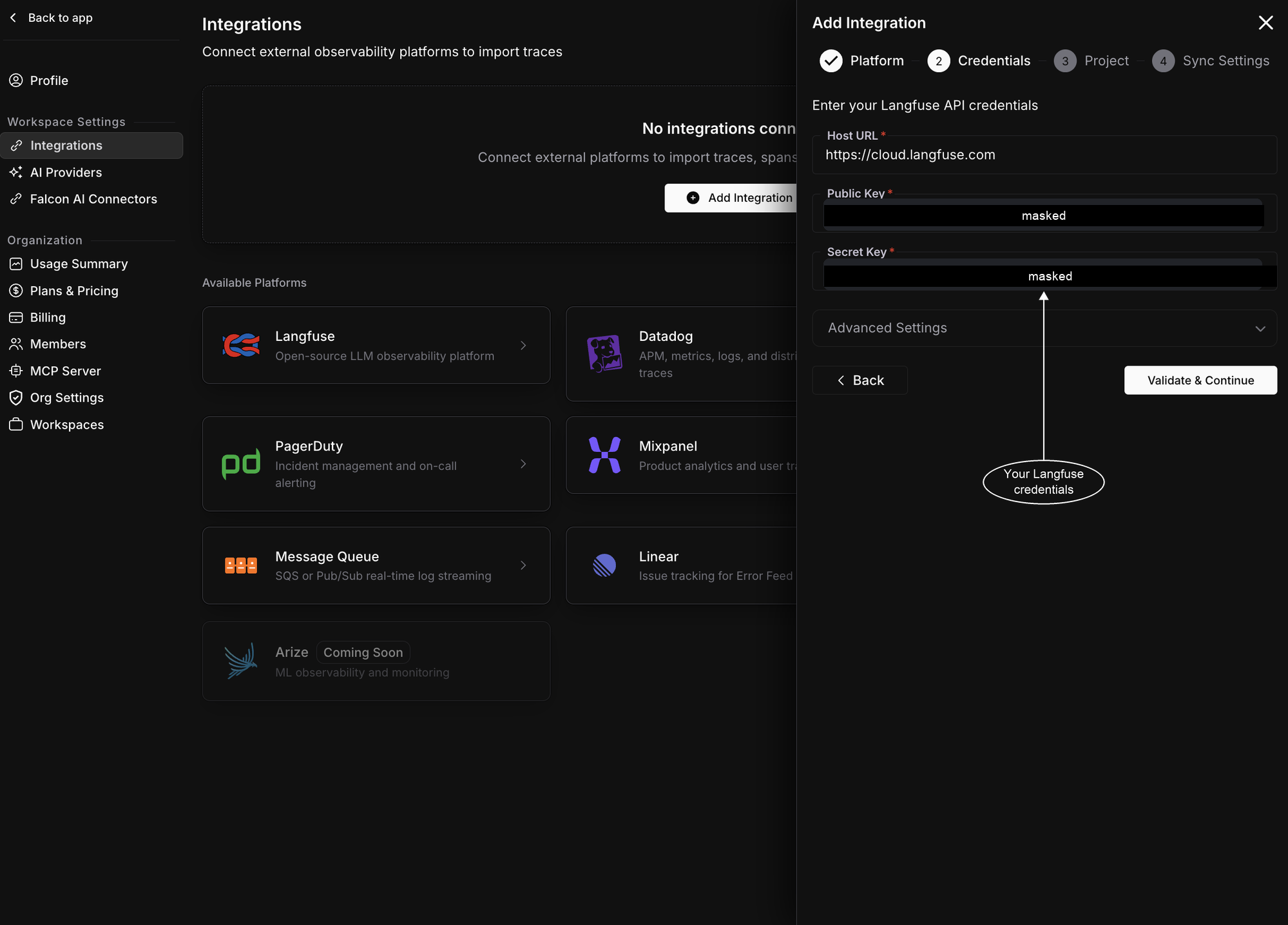Open the Billing page

coord(91,317)
